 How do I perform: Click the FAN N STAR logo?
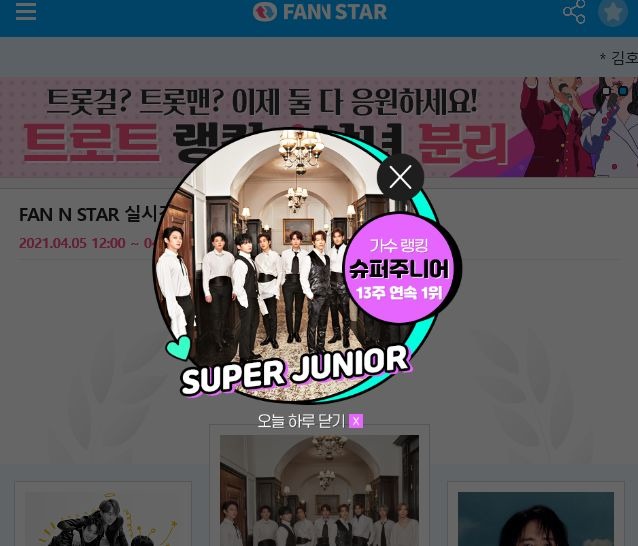[320, 11]
